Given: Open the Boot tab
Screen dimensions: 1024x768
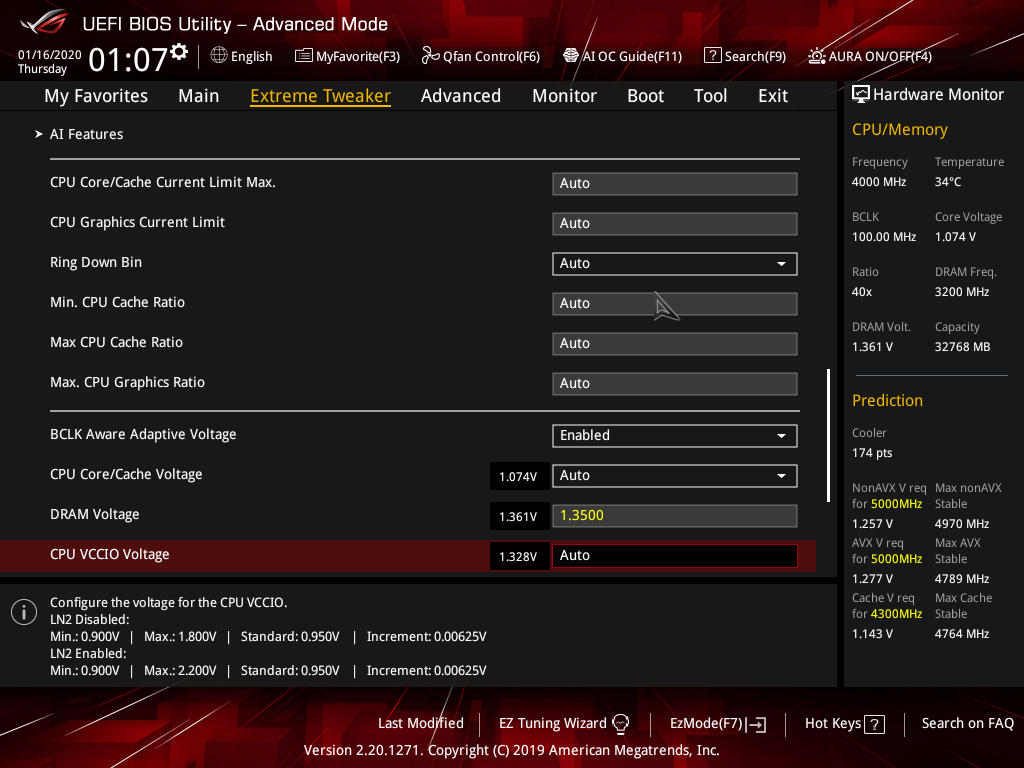Looking at the screenshot, I should (645, 96).
